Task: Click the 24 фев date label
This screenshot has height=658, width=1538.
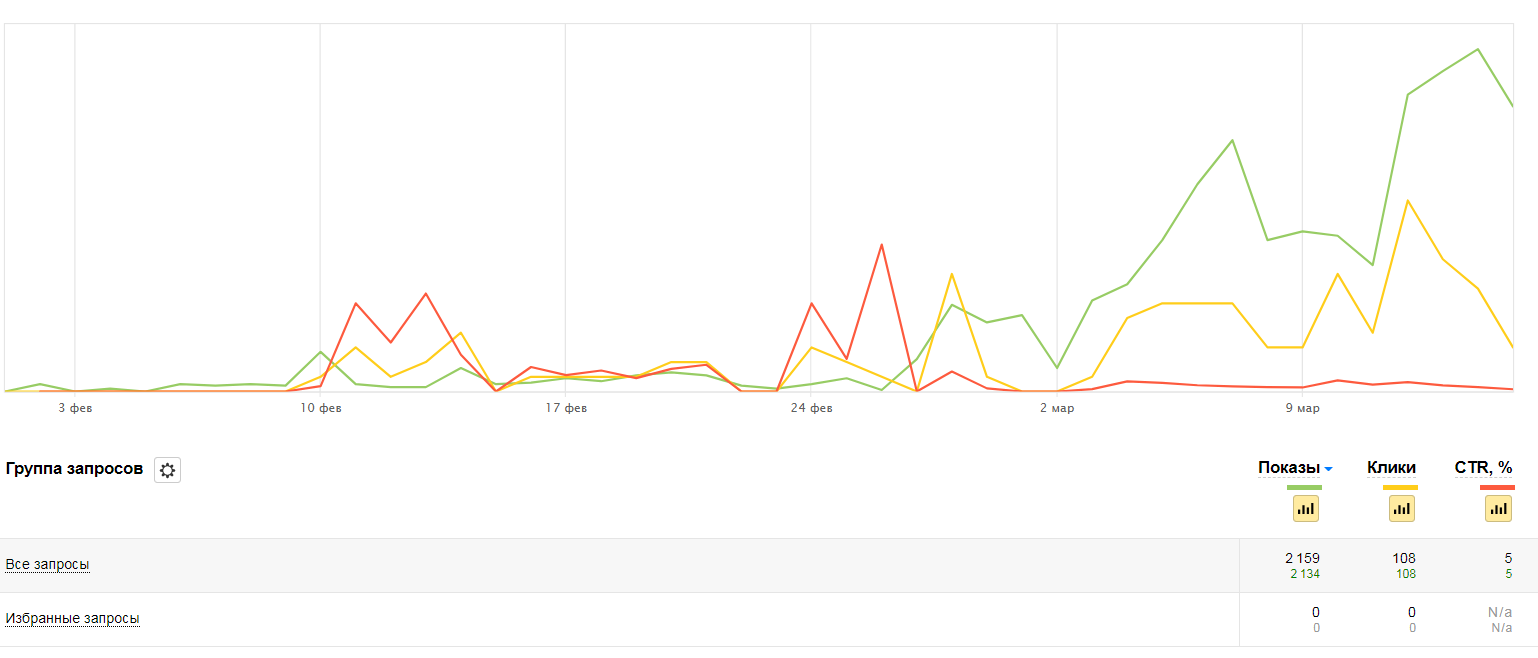Action: click(x=811, y=407)
